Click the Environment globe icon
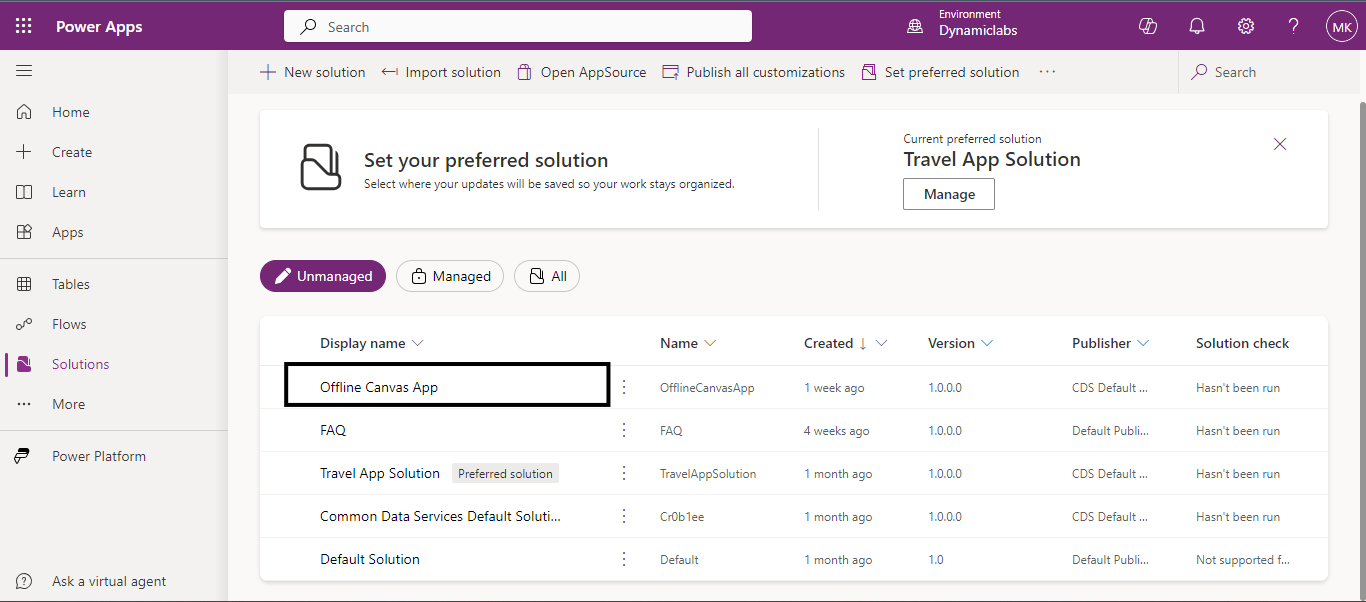 915,26
